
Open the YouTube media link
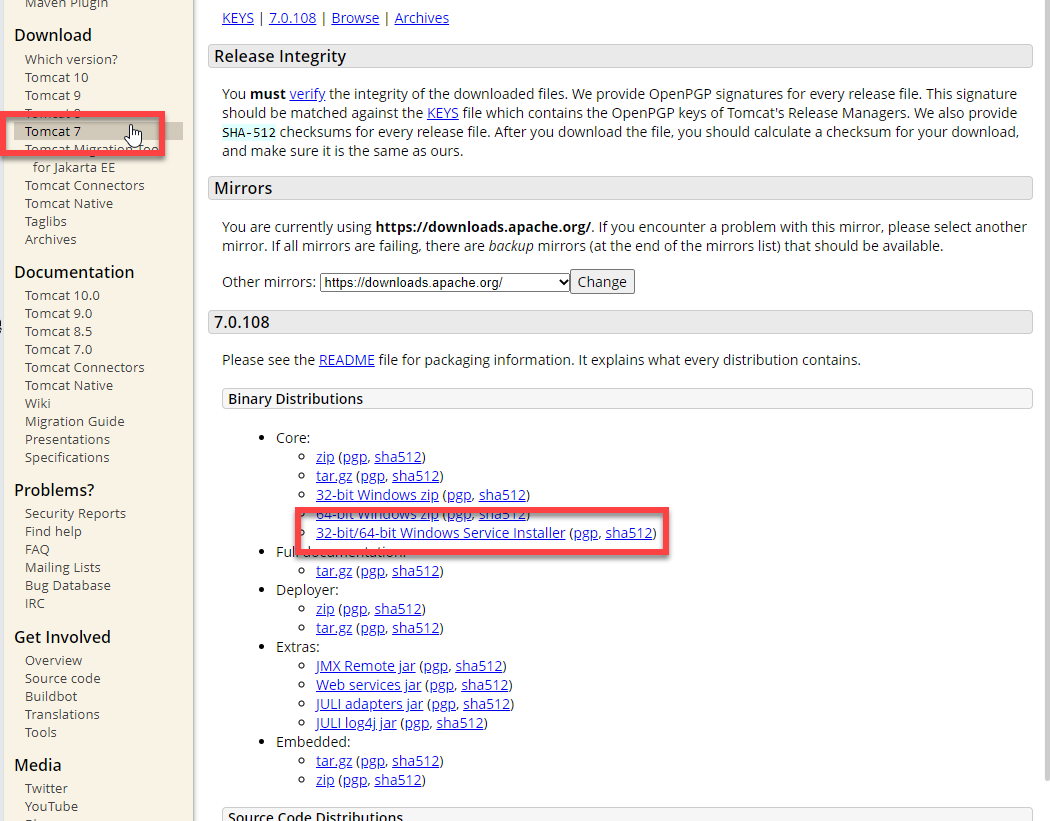(x=51, y=807)
